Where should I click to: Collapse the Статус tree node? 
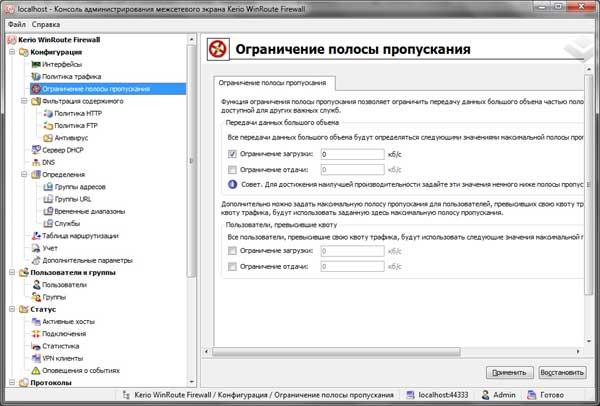[x=12, y=309]
